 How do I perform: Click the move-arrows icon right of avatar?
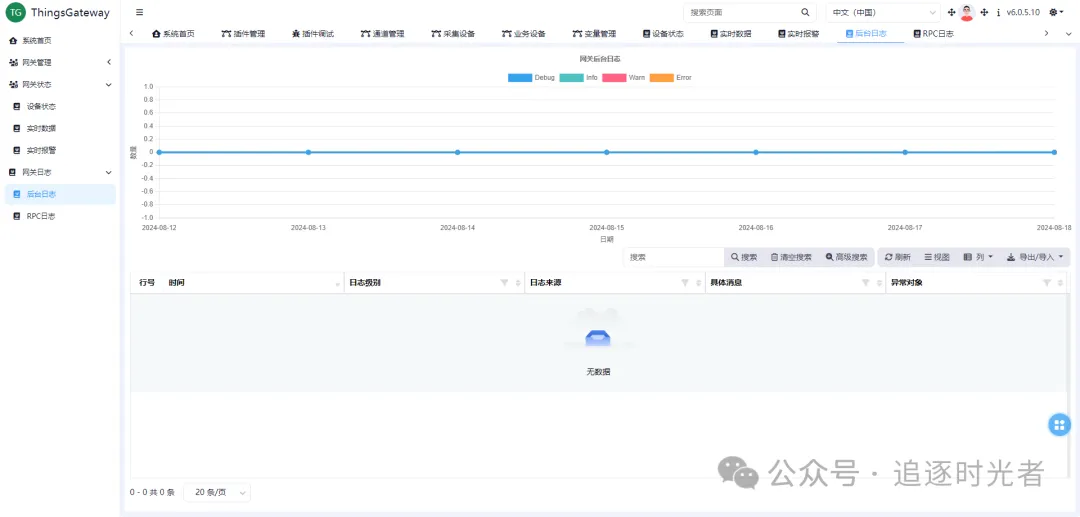click(984, 12)
